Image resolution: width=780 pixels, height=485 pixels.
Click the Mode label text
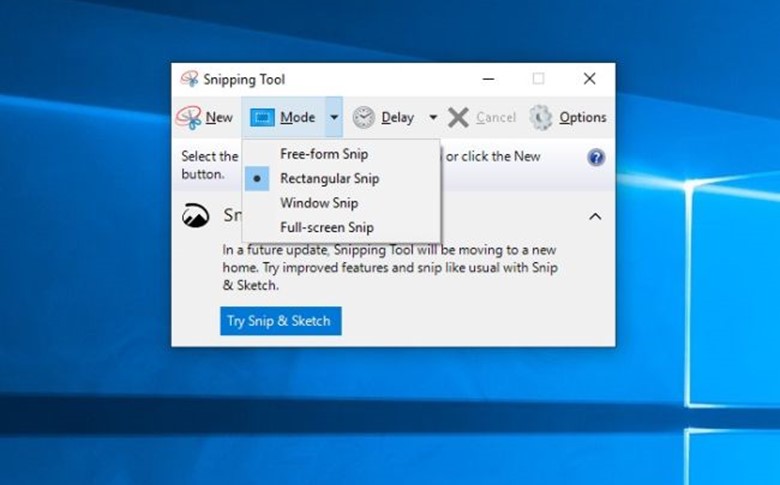point(297,117)
